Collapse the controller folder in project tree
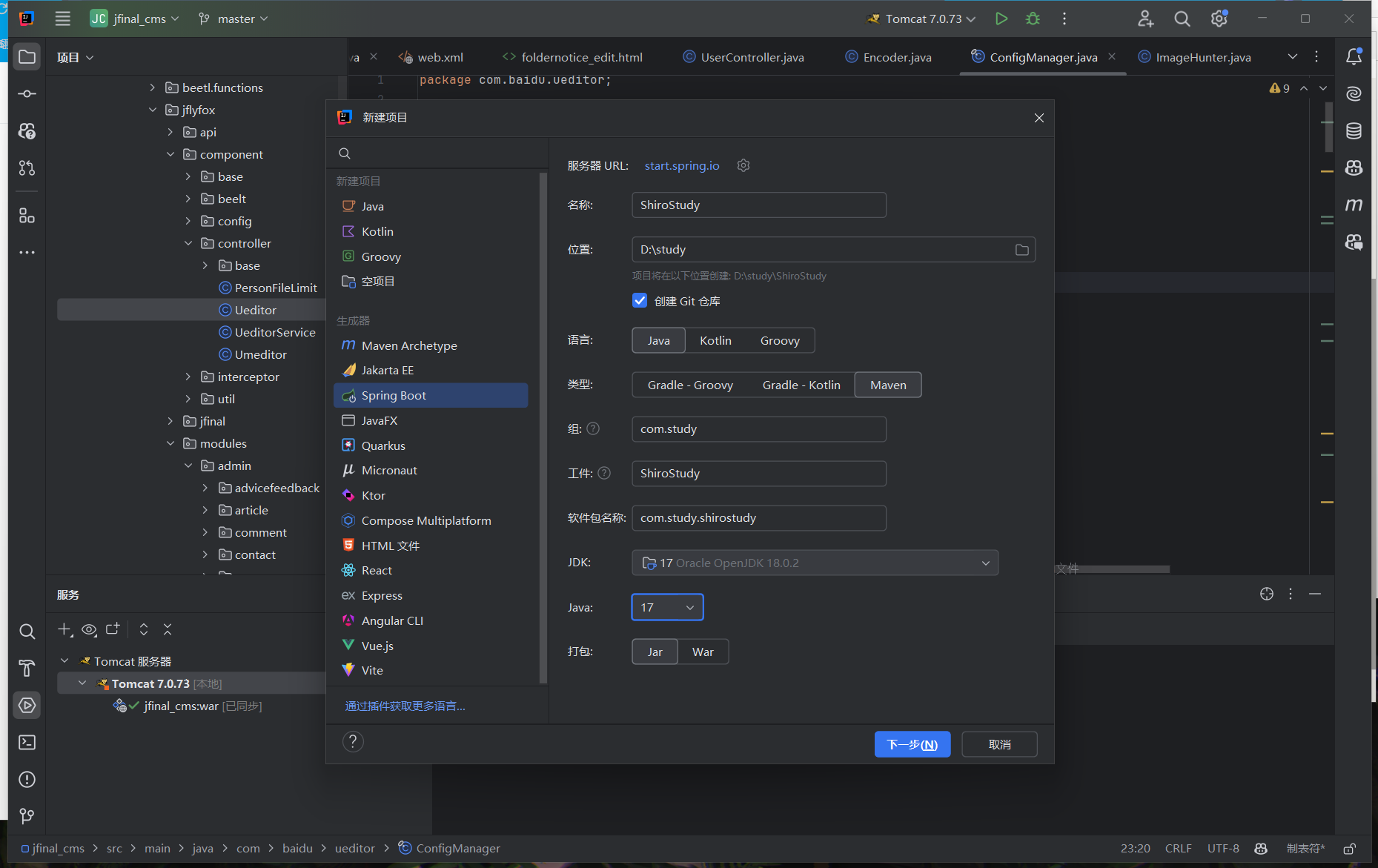 [188, 243]
